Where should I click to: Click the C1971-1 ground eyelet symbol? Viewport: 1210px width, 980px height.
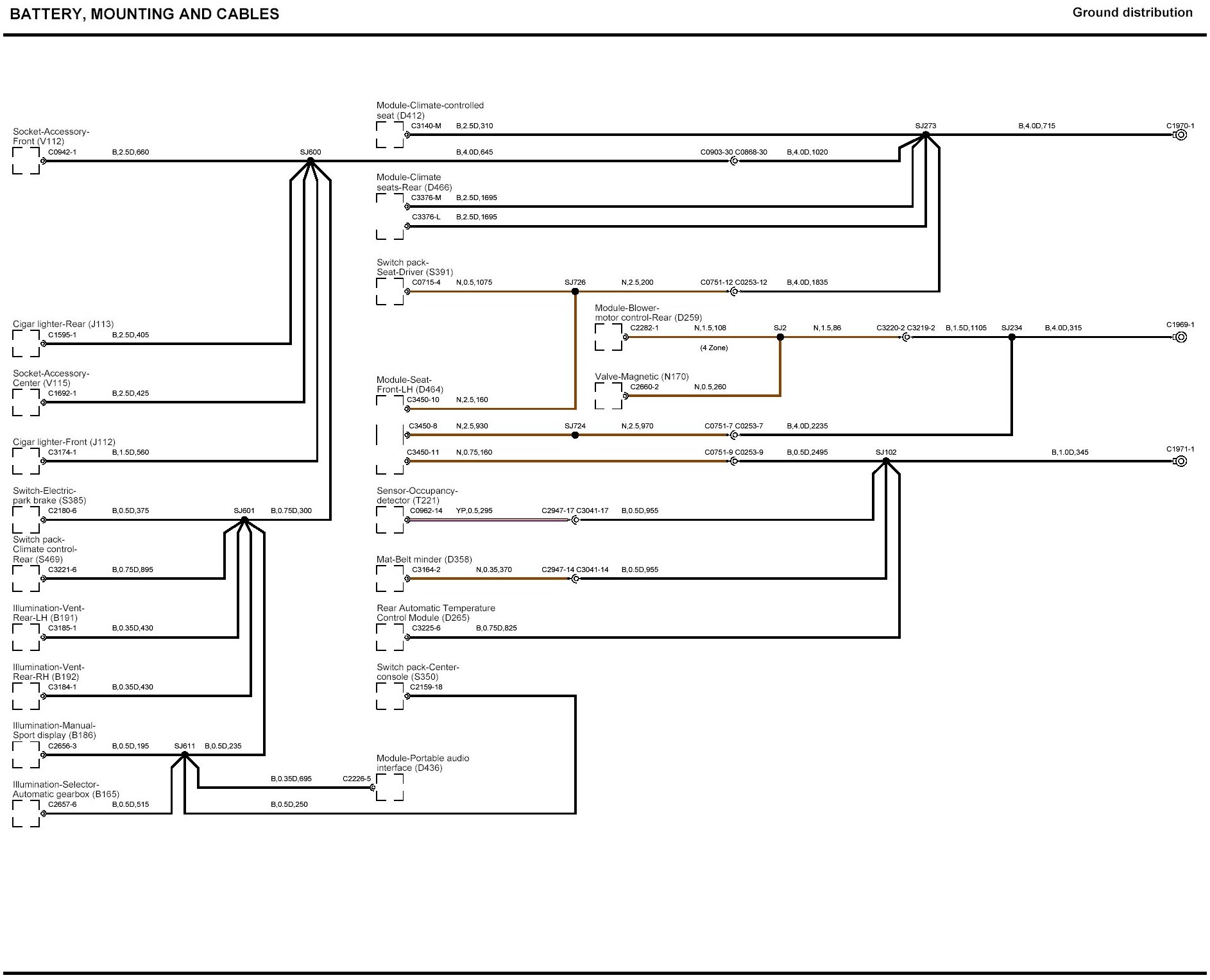pyautogui.click(x=1180, y=461)
